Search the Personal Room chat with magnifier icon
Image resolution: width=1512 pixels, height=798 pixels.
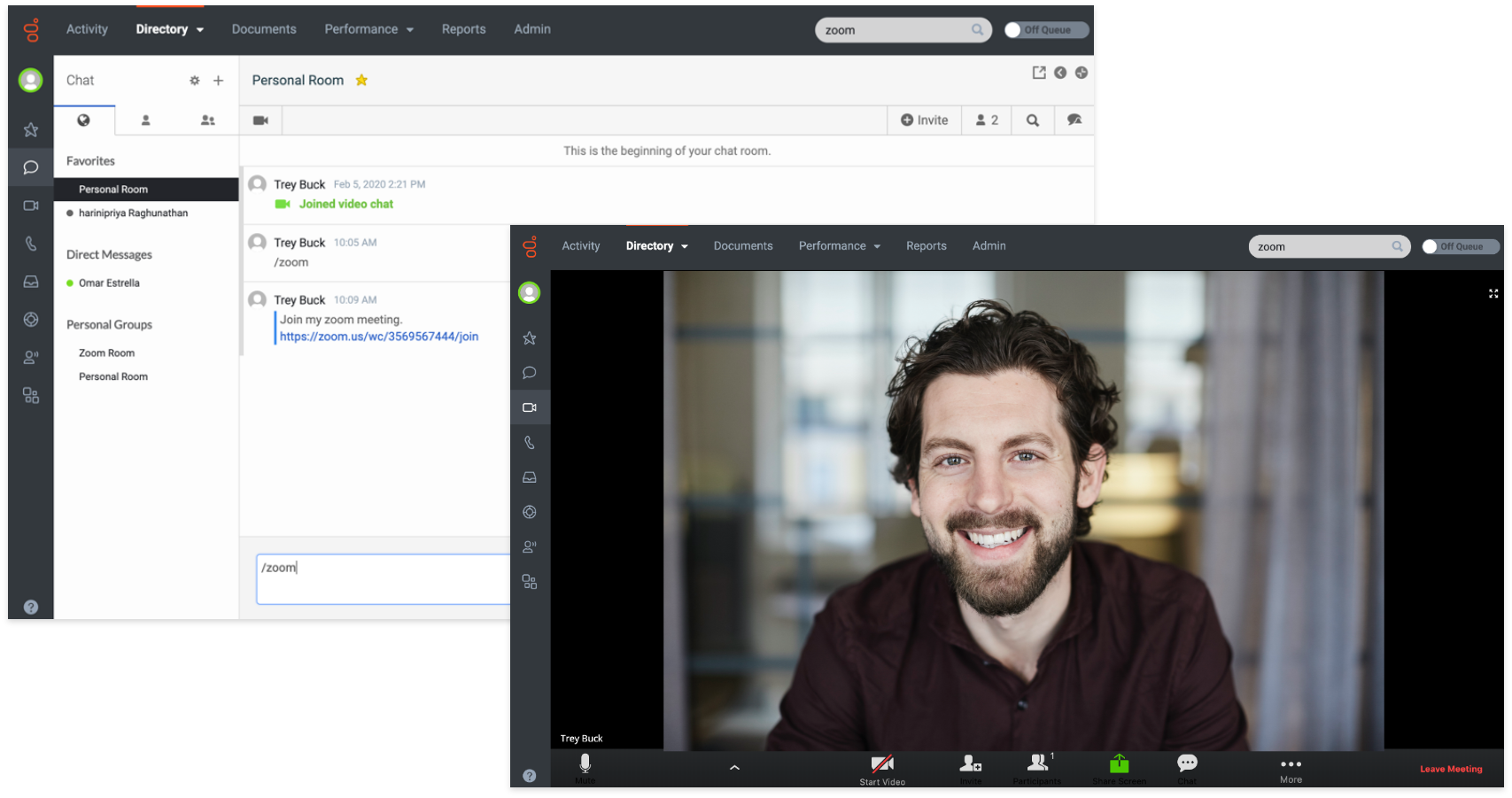point(1033,120)
